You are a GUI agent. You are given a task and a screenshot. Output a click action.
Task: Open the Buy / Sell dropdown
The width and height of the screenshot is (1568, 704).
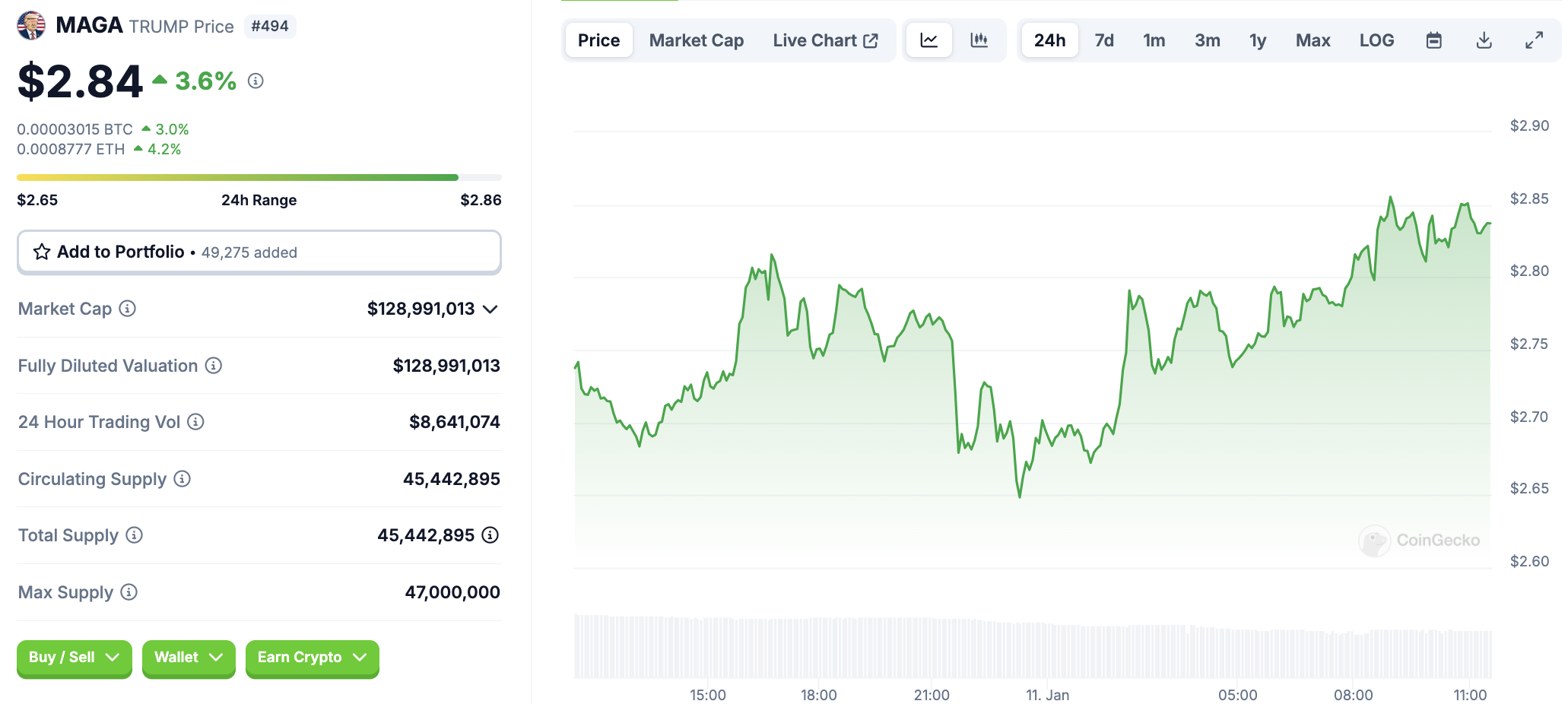[x=74, y=658]
